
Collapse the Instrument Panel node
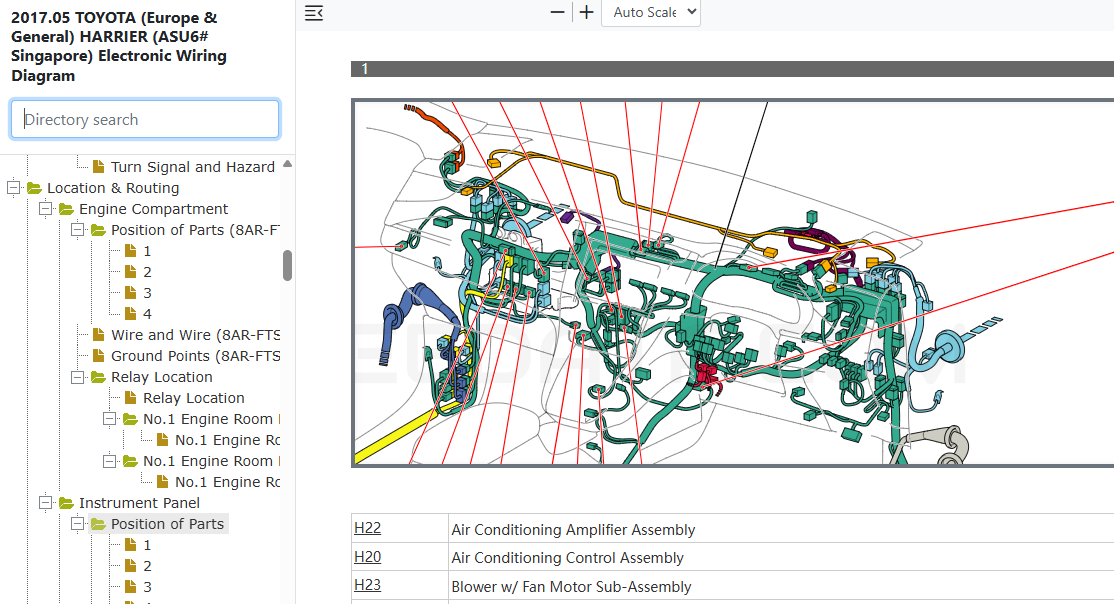click(45, 503)
